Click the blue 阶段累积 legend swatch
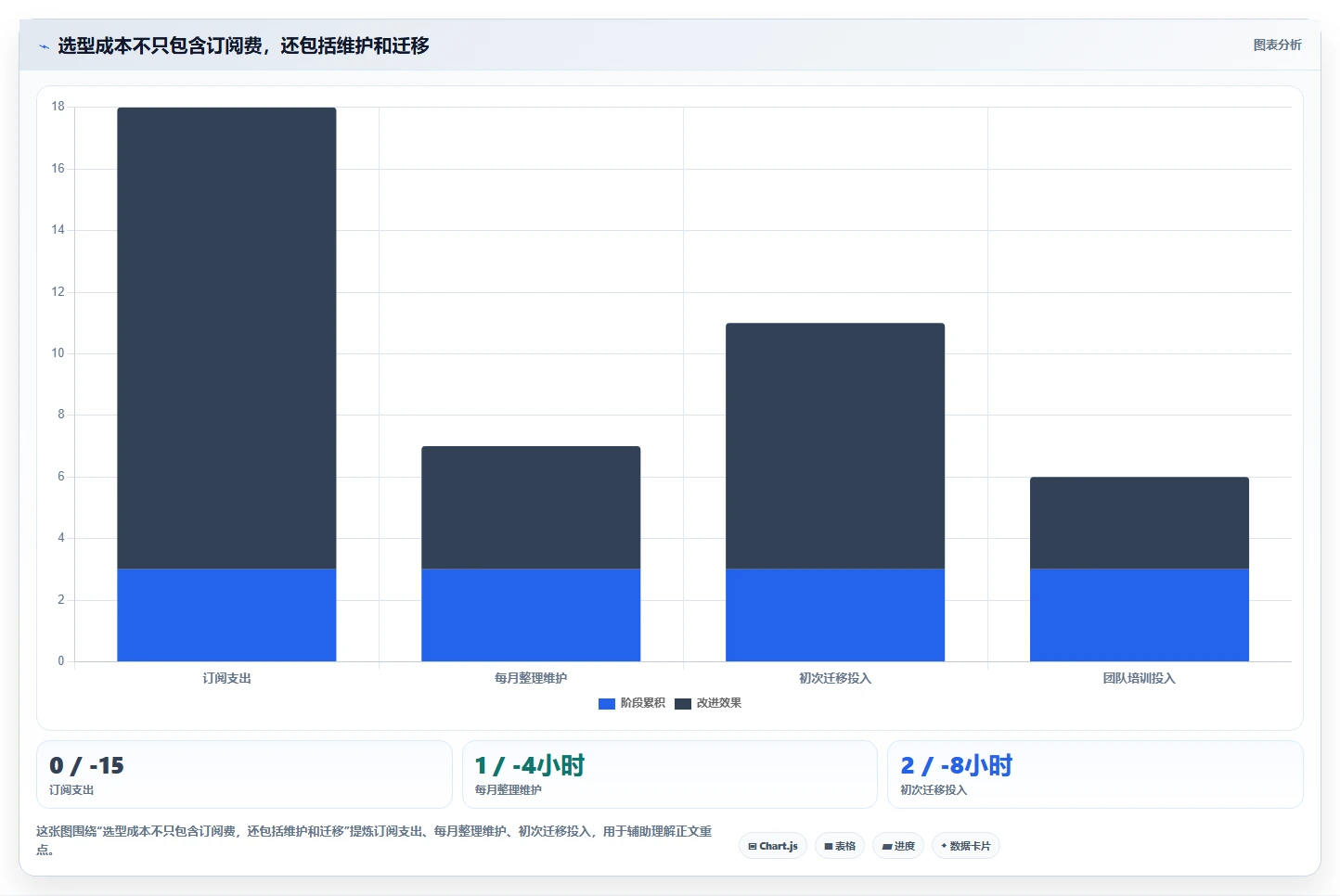The image size is (1340, 896). pos(607,703)
